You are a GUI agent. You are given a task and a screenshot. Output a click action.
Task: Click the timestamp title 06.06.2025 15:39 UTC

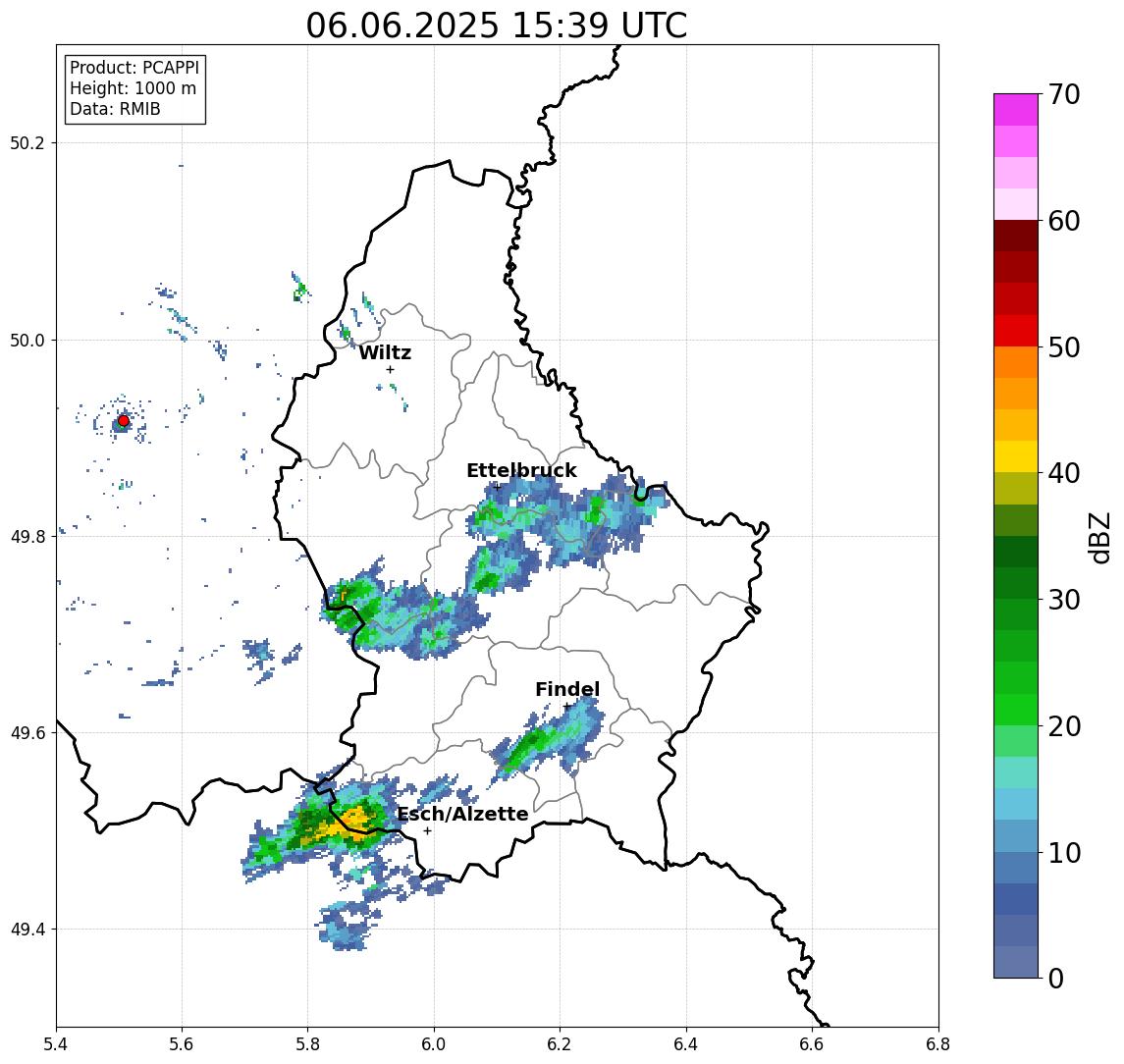click(496, 26)
